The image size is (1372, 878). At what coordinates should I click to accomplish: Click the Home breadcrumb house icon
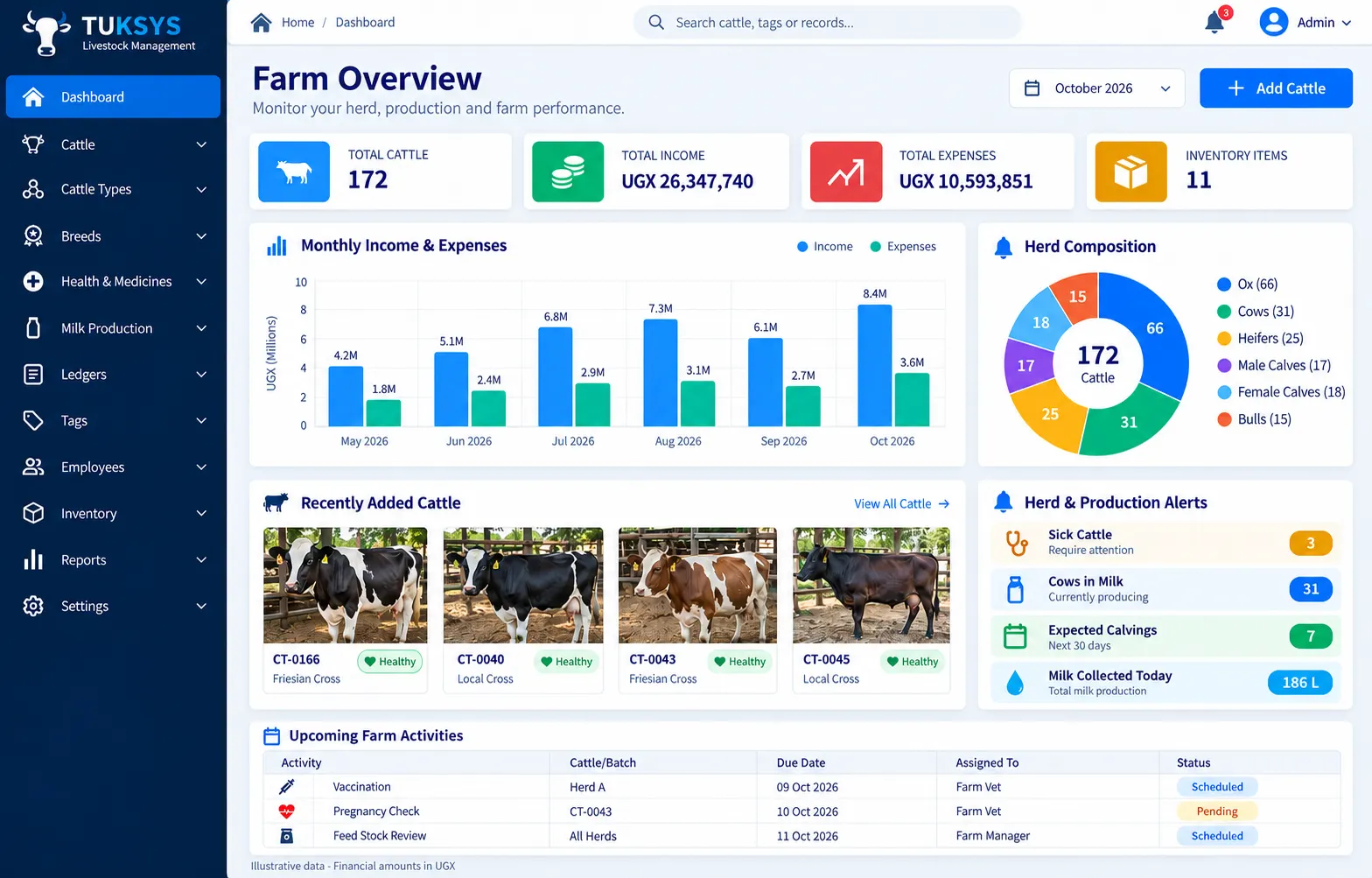[x=261, y=23]
